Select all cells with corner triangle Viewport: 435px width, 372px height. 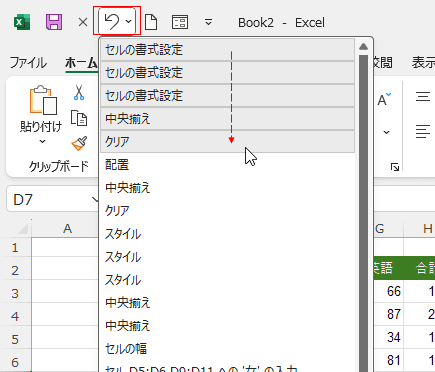tap(23, 229)
